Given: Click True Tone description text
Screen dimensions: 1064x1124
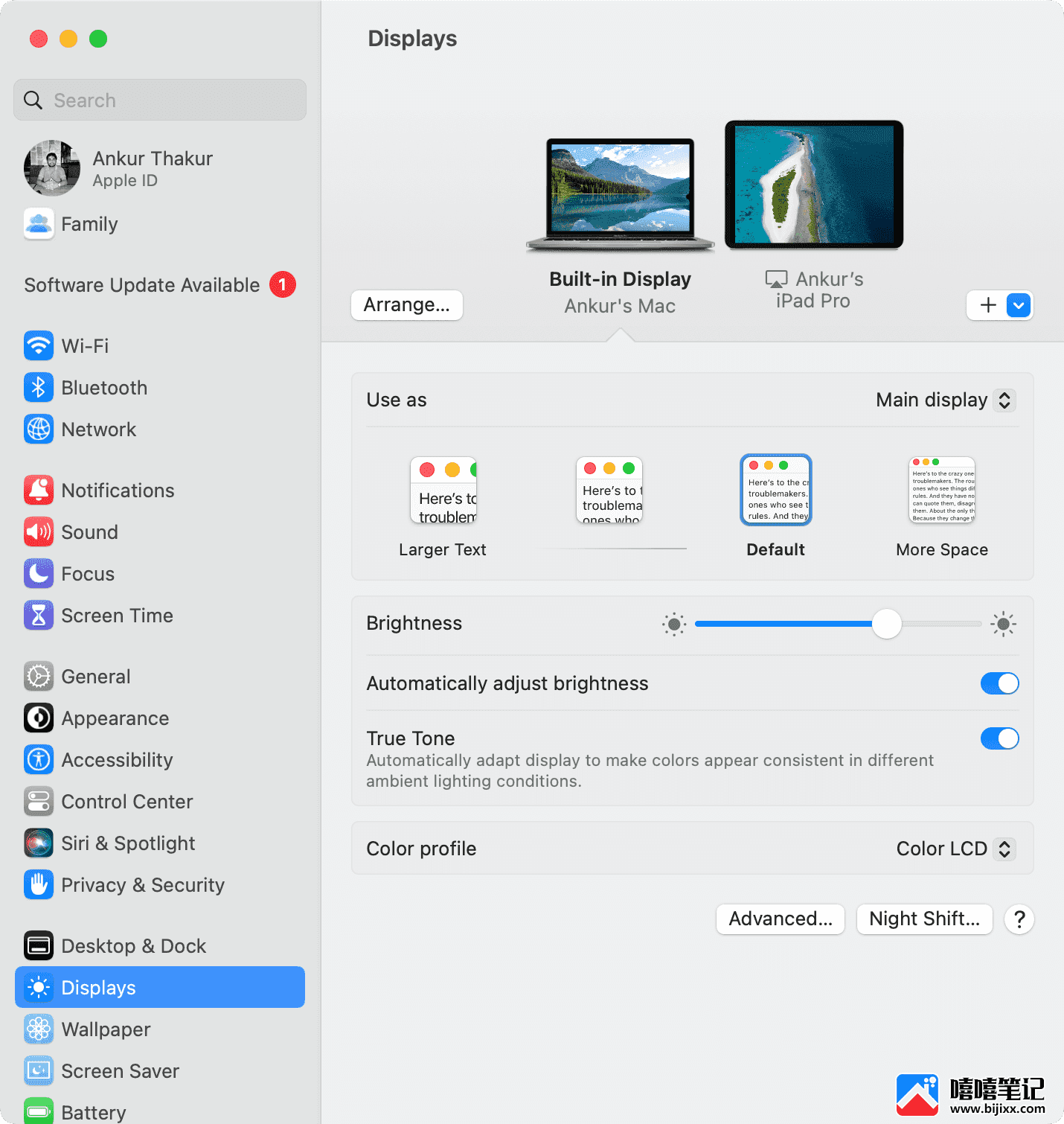Looking at the screenshot, I should (x=650, y=770).
